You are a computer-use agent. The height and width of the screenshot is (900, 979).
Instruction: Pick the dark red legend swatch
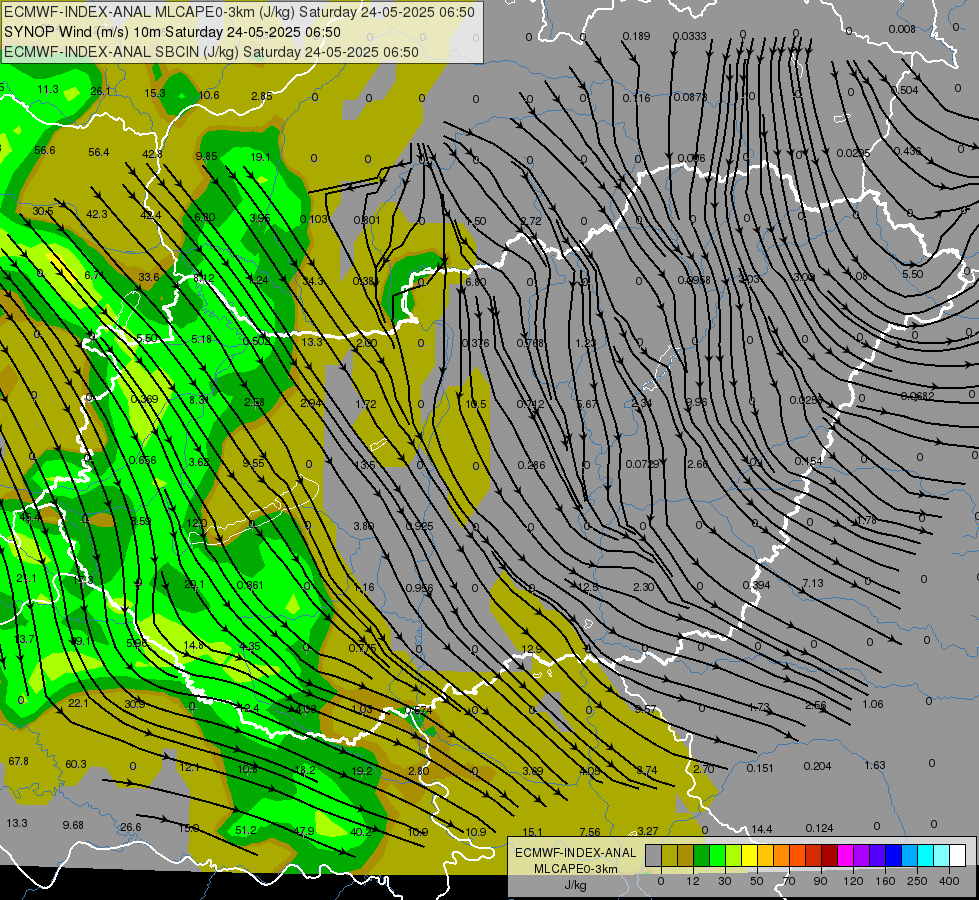point(829,856)
